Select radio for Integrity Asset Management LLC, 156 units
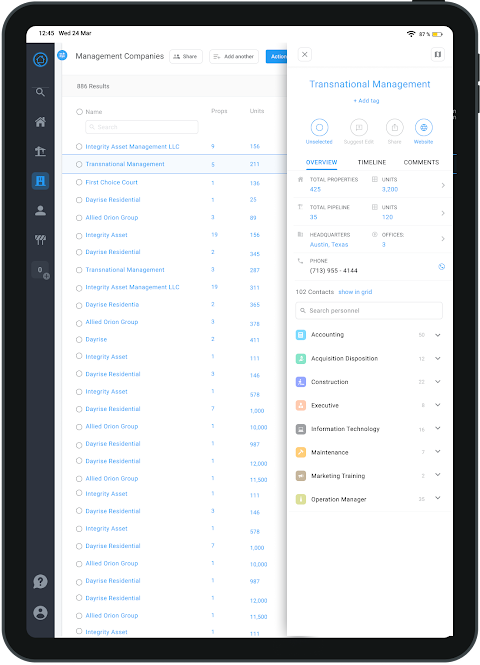Image resolution: width=480 pixels, height=665 pixels. tap(79, 147)
